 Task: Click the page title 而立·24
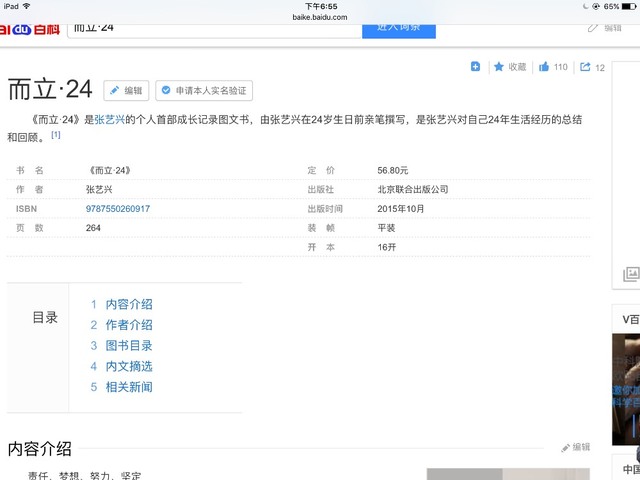[50, 89]
